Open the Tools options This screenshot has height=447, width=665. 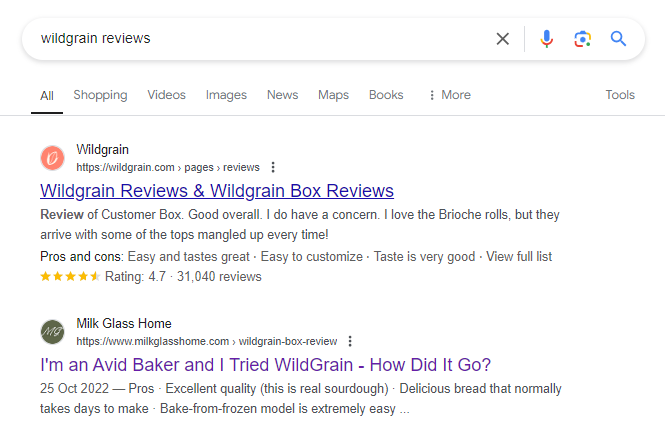click(620, 95)
